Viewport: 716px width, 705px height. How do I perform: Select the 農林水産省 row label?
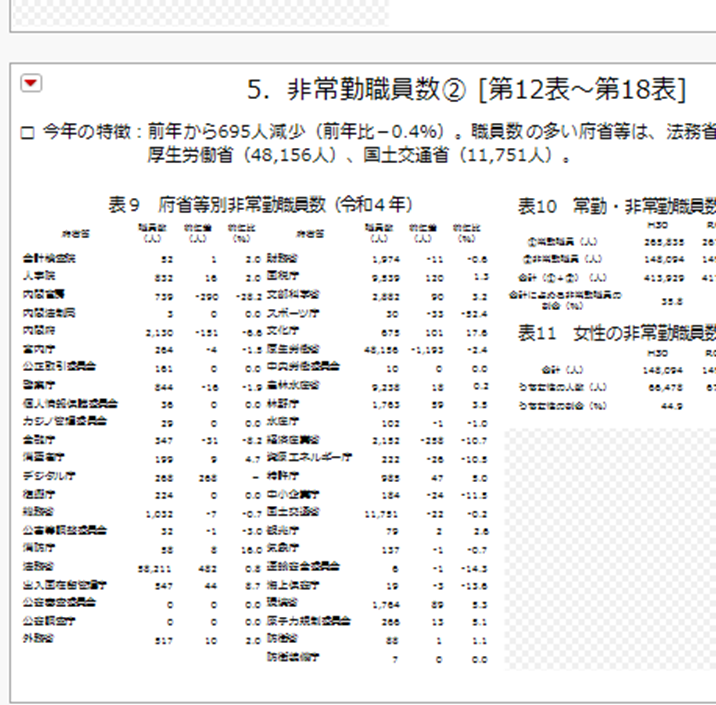point(293,385)
